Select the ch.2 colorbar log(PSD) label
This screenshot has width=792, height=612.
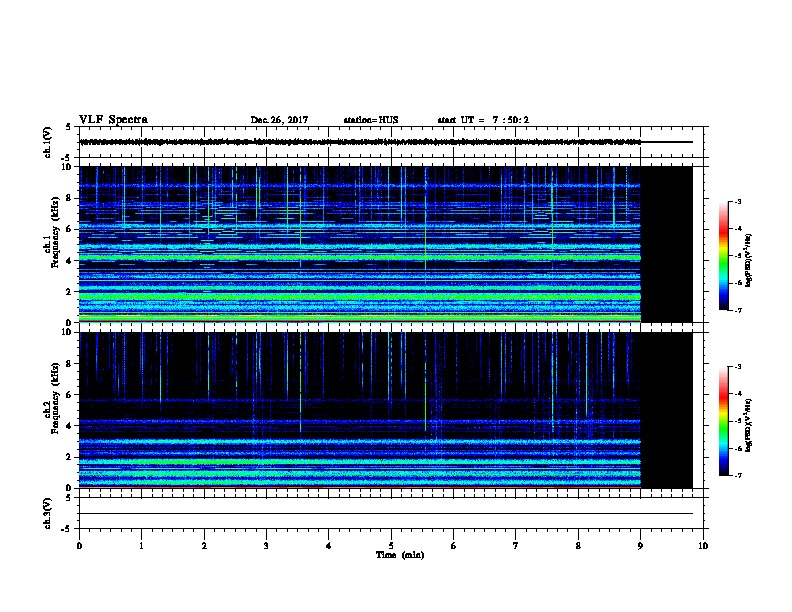749,425
